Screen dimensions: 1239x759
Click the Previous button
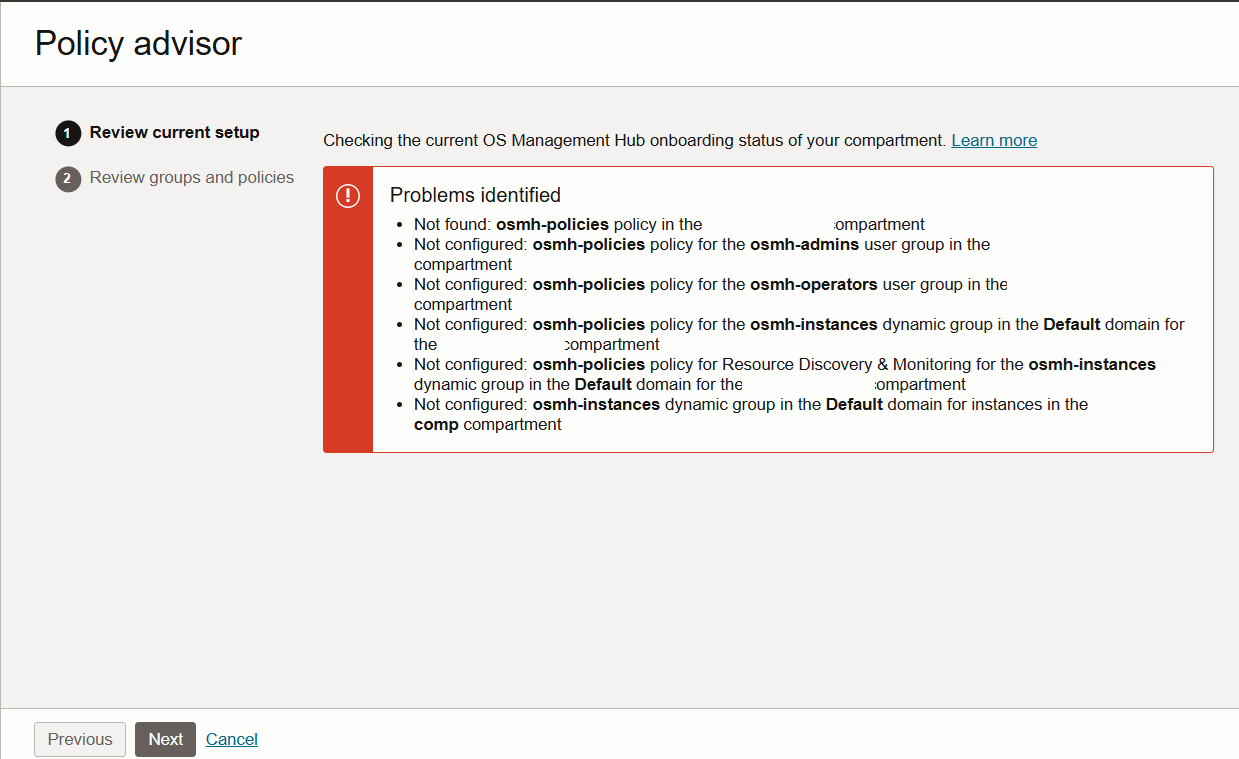(80, 739)
